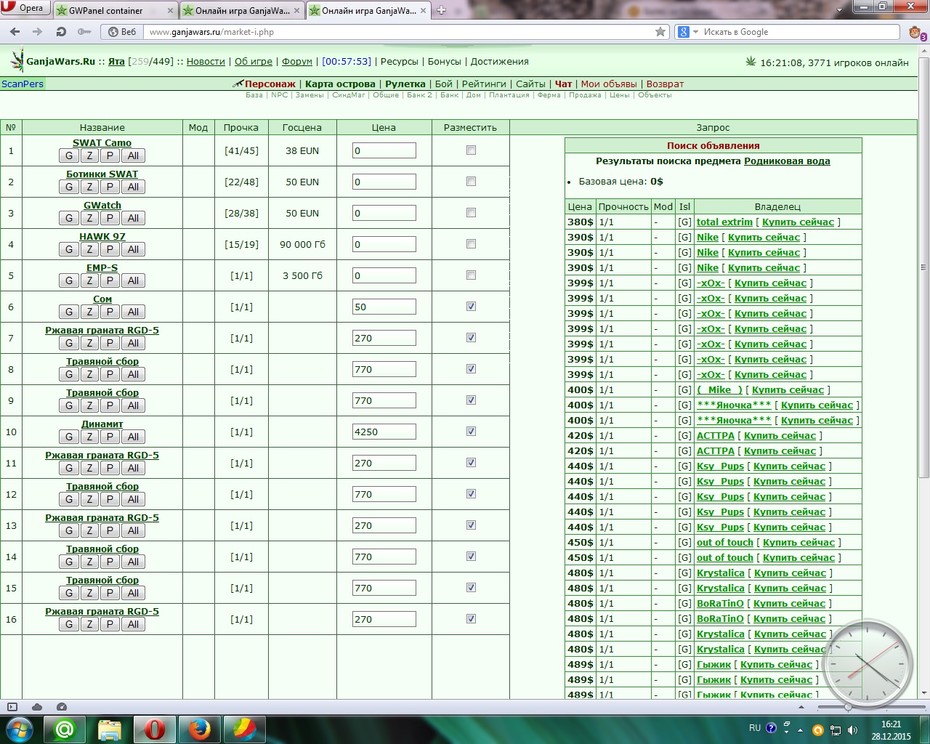Click Купить сейчас for total extrim offer
The image size is (930, 744).
point(798,222)
